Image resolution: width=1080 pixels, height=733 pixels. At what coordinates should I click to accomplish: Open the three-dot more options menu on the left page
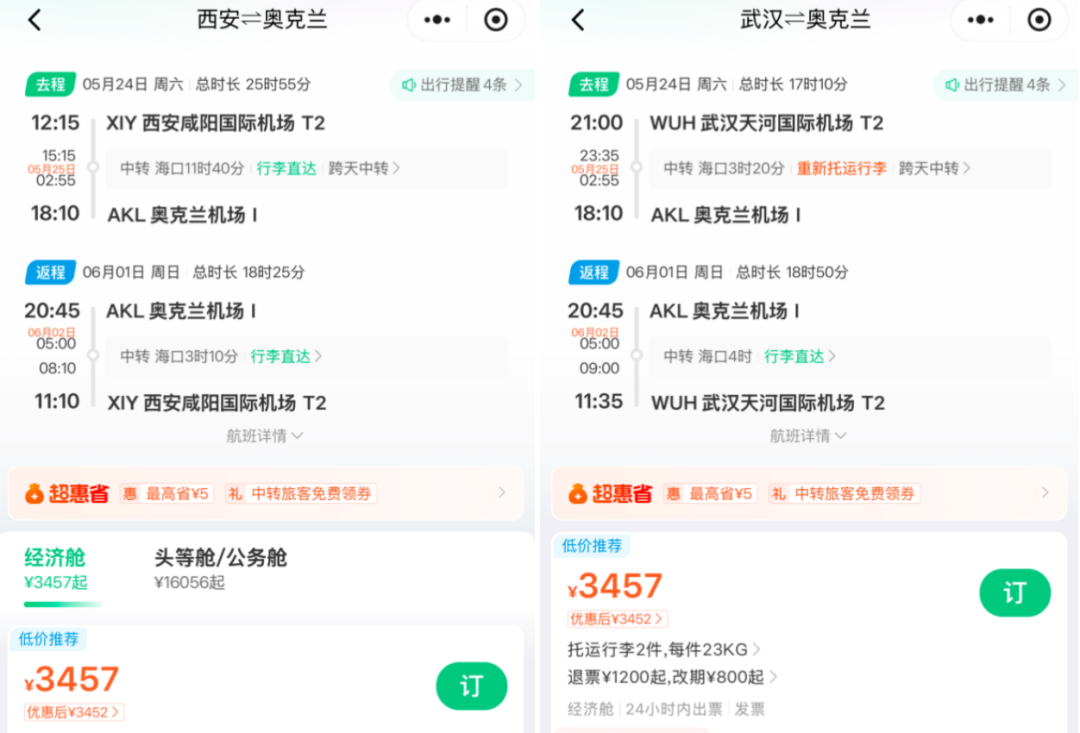coord(437,19)
